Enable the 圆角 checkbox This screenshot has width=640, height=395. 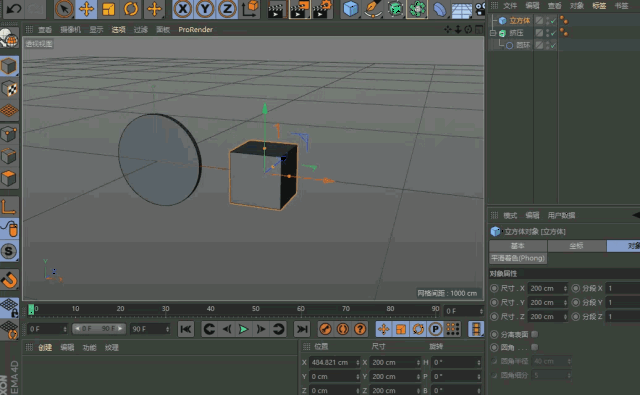[534, 347]
